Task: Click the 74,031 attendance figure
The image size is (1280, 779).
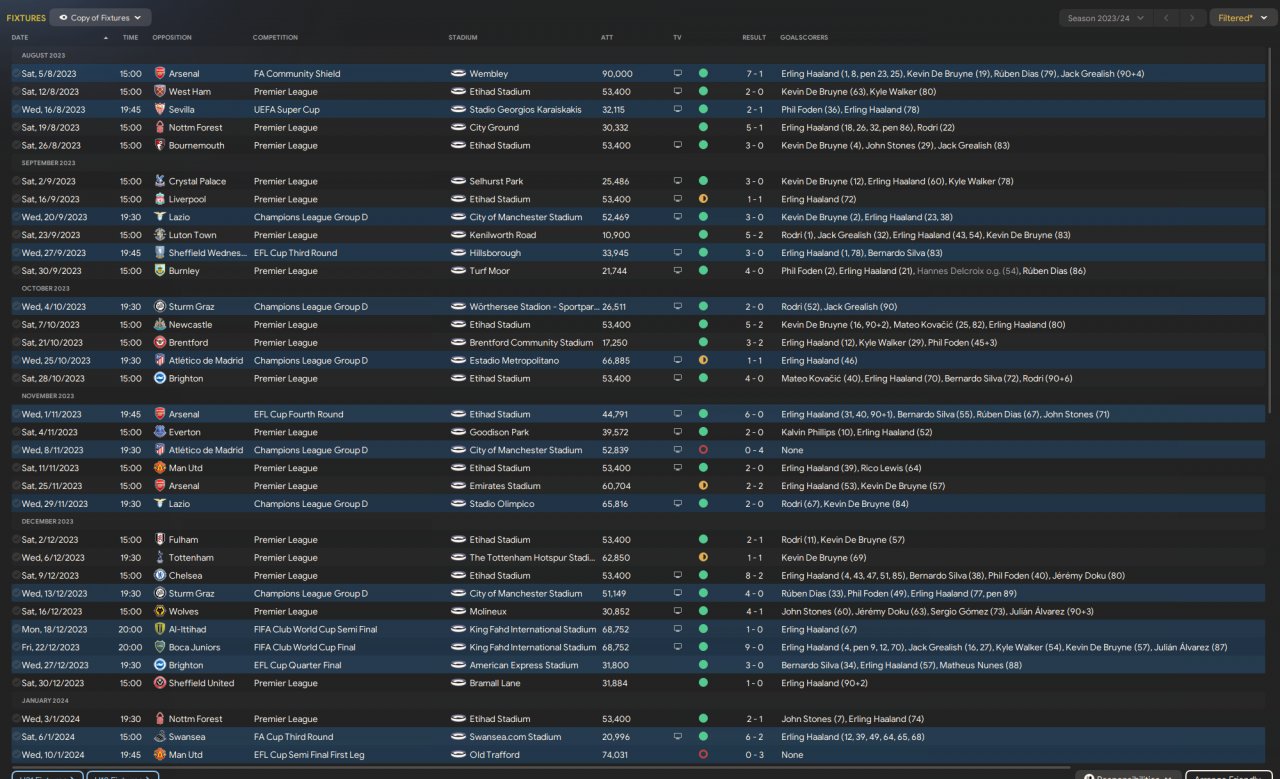Action: pyautogui.click(x=615, y=755)
